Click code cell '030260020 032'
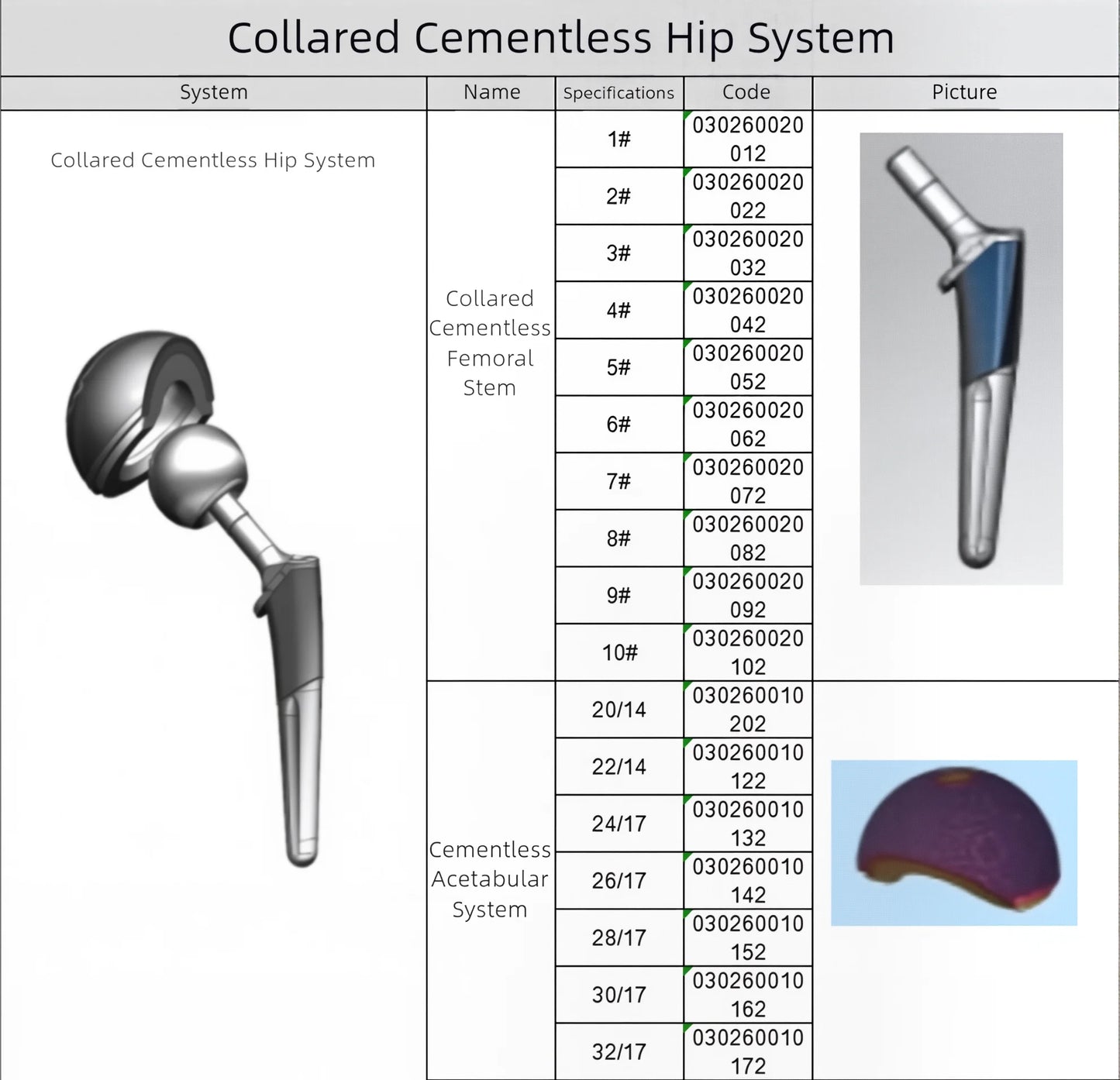Image resolution: width=1120 pixels, height=1080 pixels. [x=748, y=253]
